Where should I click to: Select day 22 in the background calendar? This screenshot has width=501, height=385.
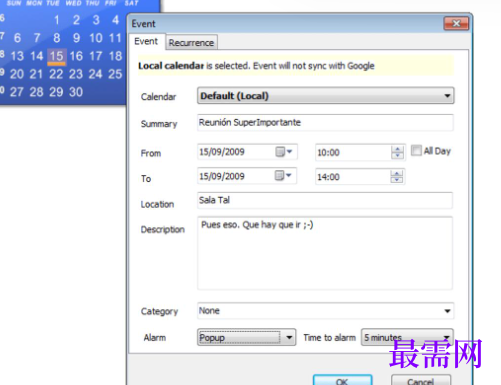[56, 74]
